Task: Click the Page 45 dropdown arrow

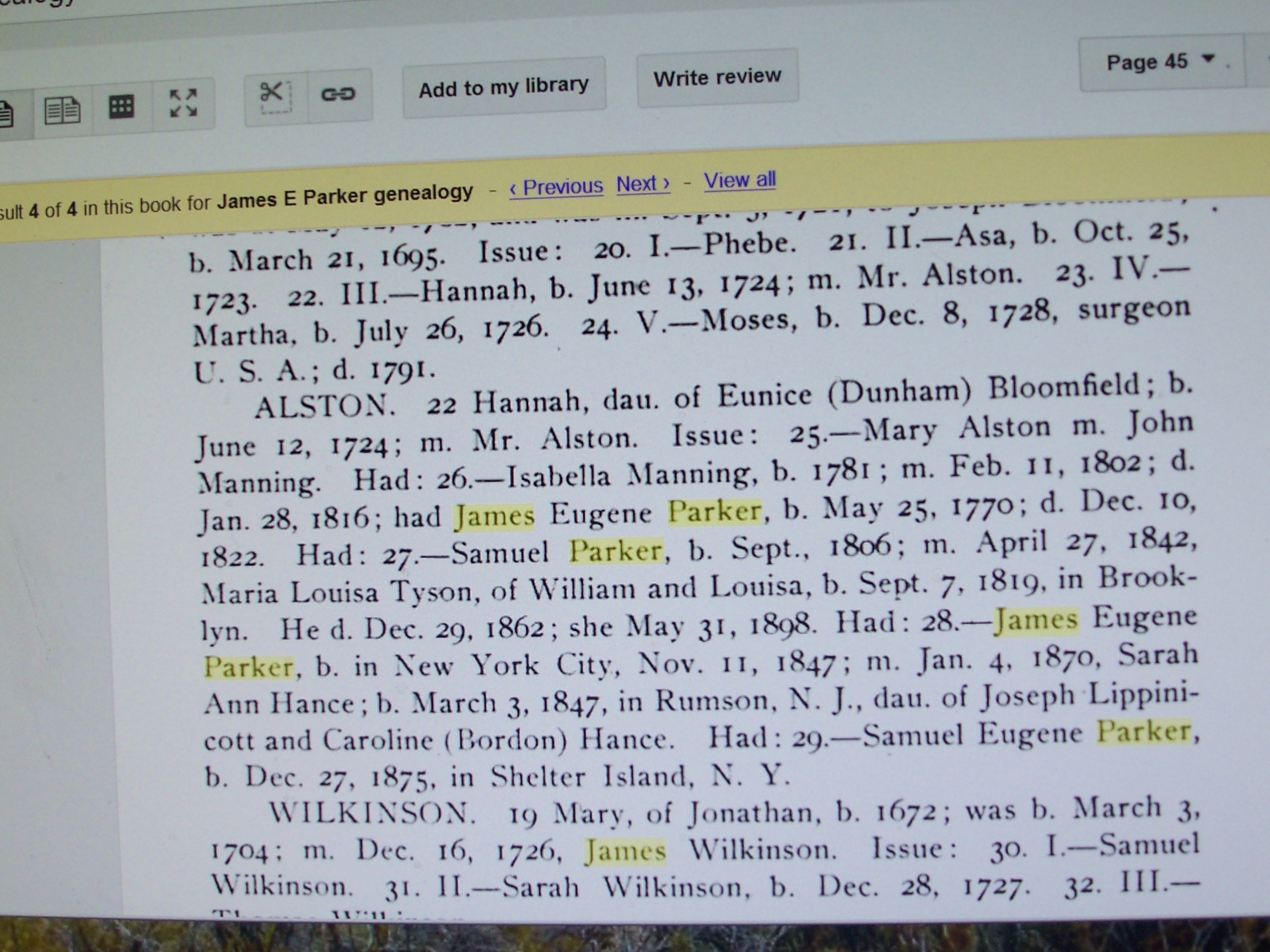Action: click(1208, 58)
